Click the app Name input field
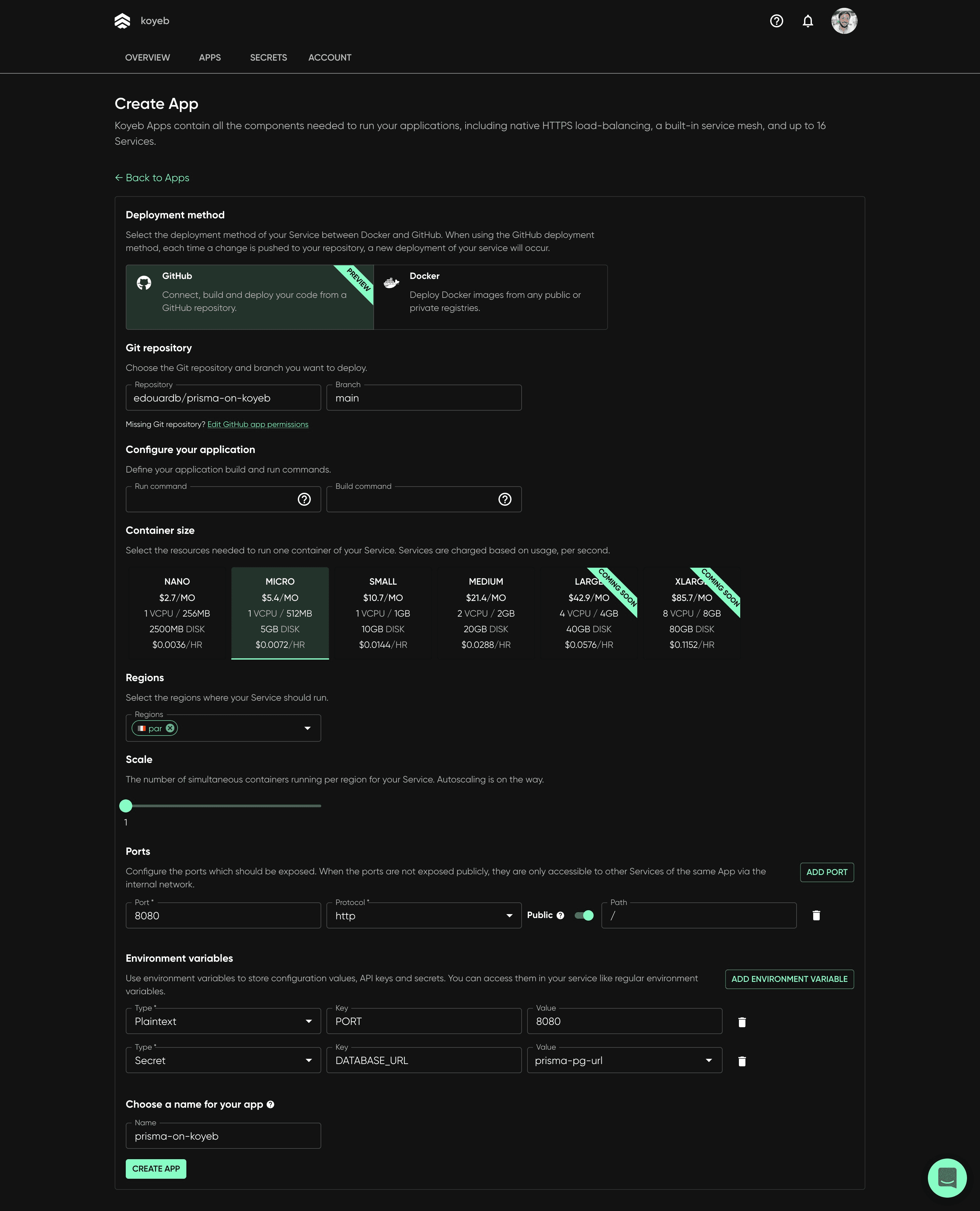Screen dimensions: 980x1211 [x=223, y=1135]
